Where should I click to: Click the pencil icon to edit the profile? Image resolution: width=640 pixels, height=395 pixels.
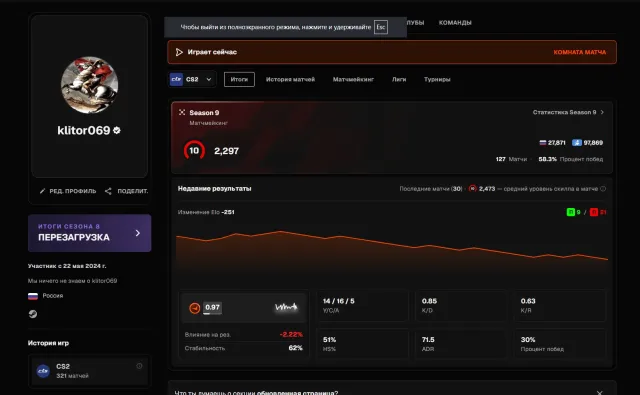(42, 191)
